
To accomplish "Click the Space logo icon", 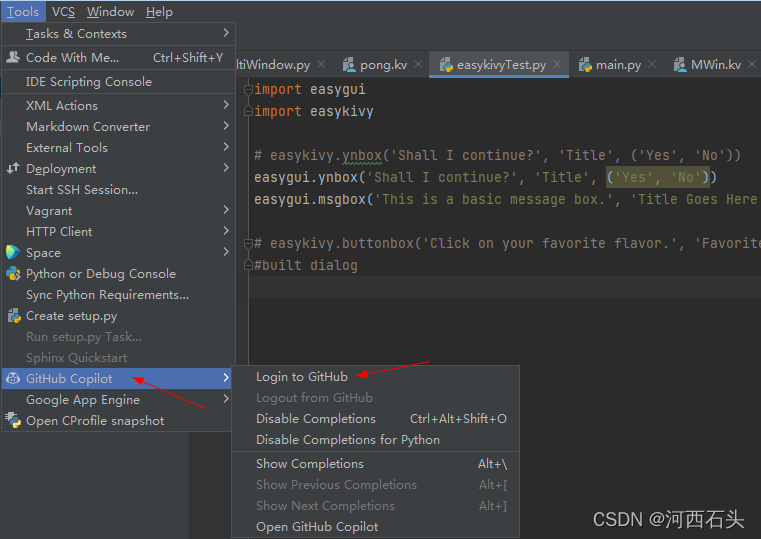I will [13, 252].
